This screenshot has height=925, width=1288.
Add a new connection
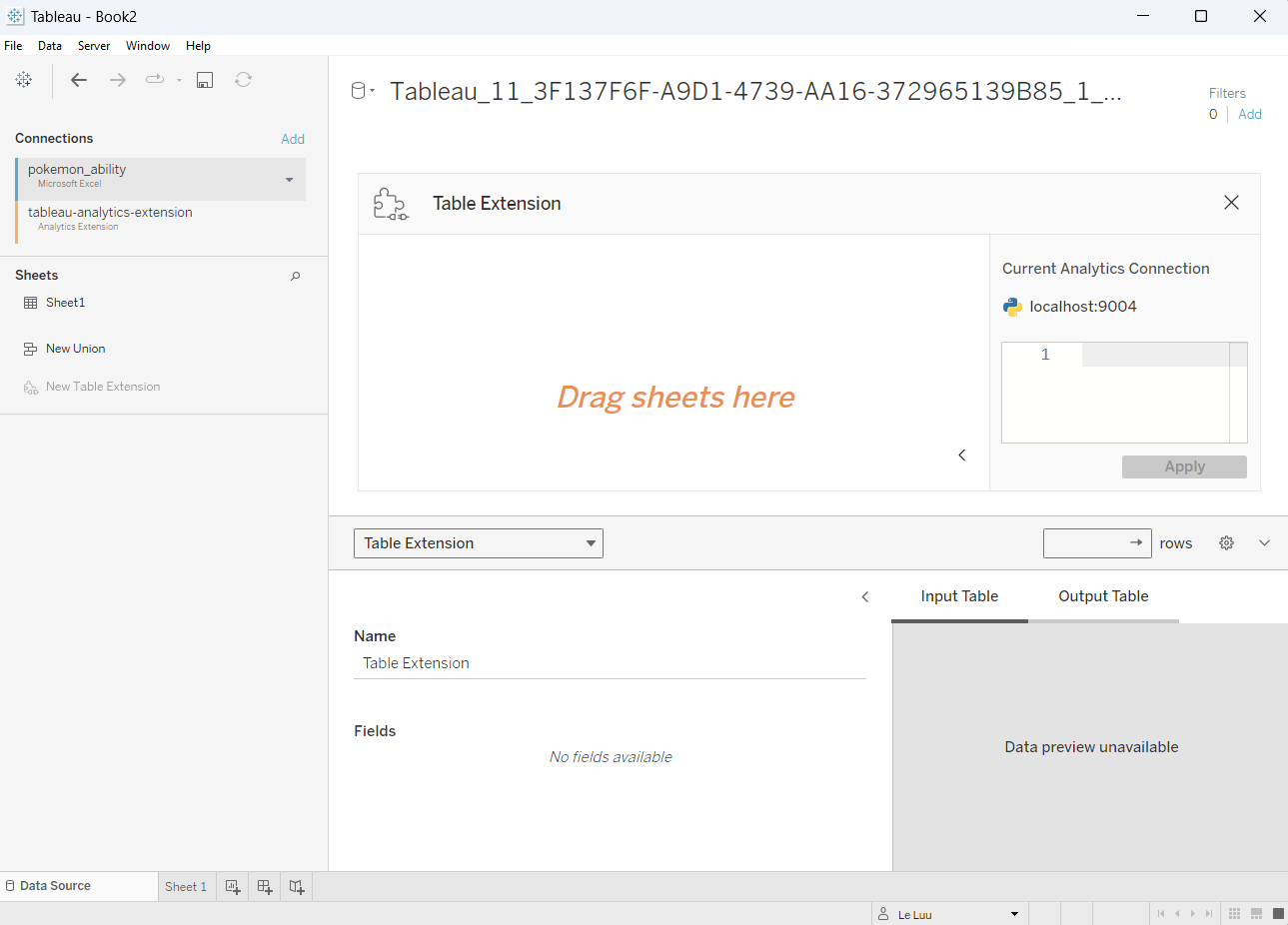(x=293, y=139)
